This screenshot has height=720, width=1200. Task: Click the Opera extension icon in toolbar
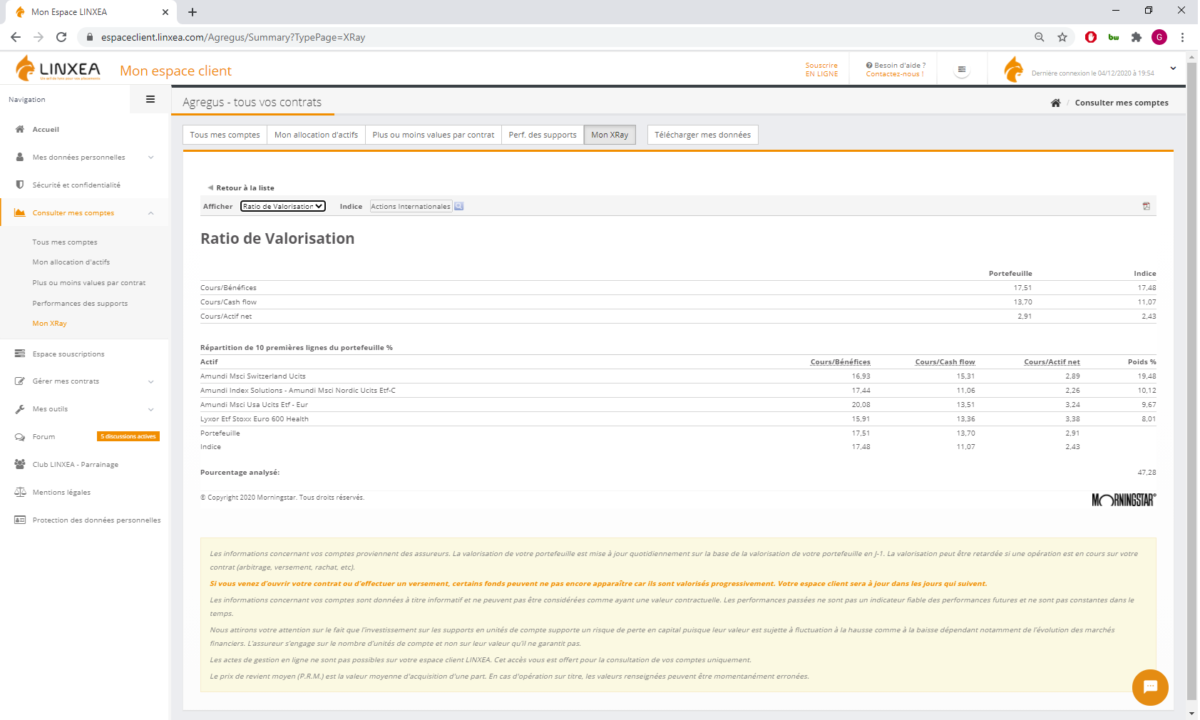point(1090,37)
